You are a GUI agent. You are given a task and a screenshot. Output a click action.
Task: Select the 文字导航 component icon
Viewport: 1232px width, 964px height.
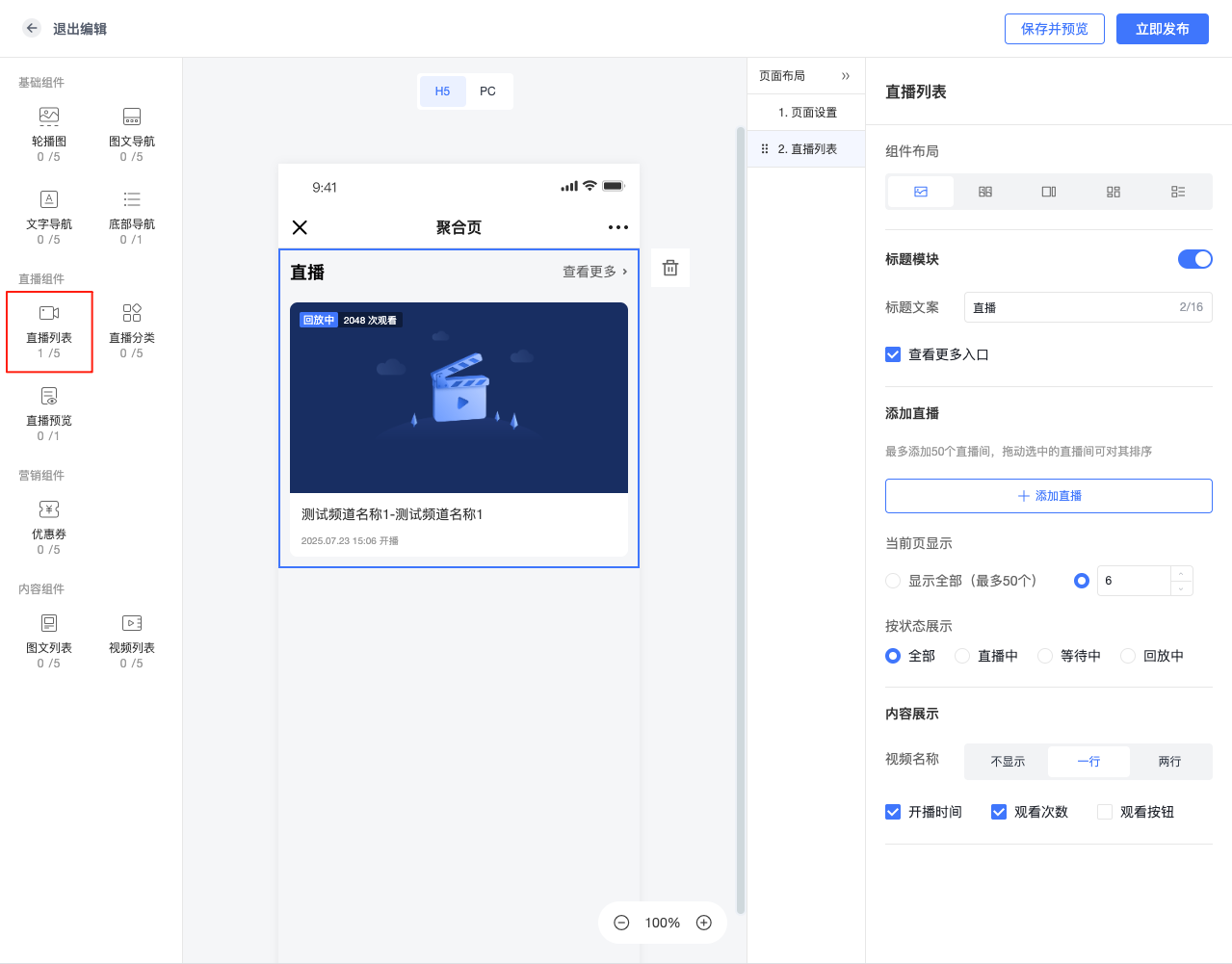tap(49, 199)
